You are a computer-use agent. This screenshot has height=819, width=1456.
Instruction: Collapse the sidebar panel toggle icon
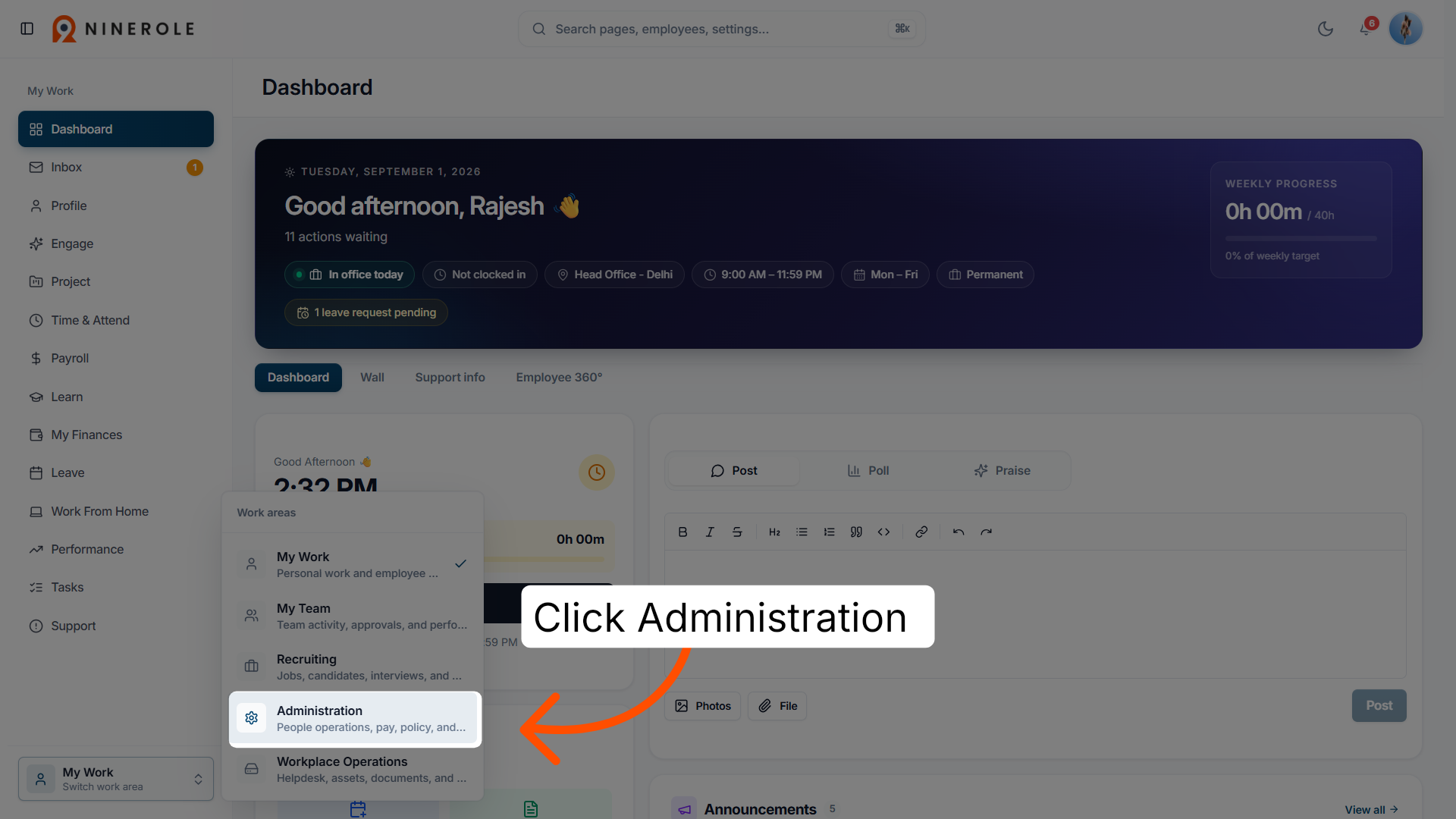[27, 29]
